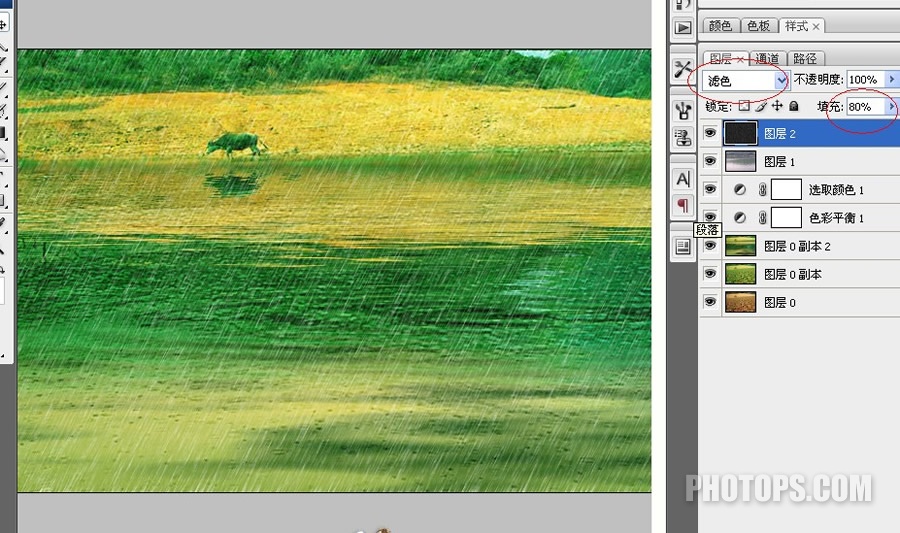Open the Paragraph panel icon
900x533 pixels.
[683, 205]
